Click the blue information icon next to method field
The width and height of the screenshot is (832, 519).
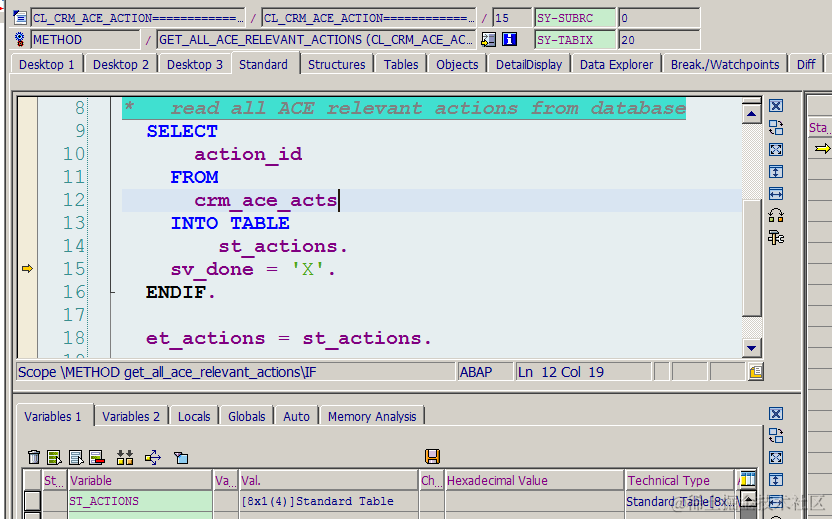coord(509,39)
